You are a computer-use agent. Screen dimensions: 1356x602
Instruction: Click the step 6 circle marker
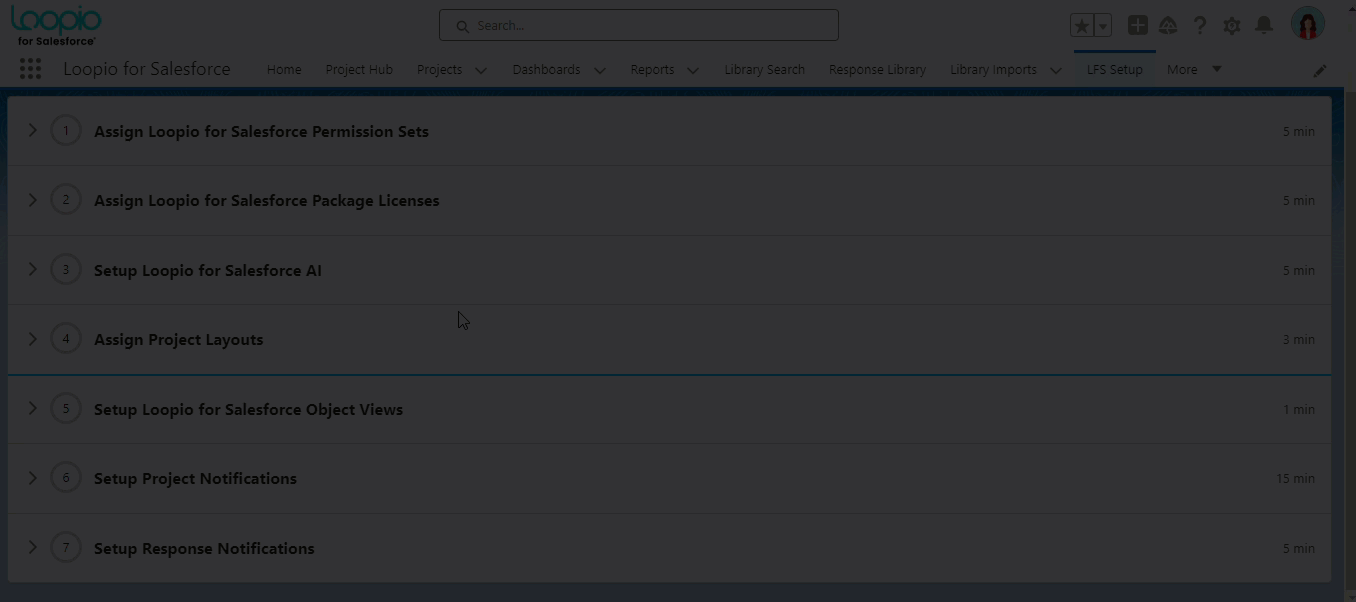tap(66, 478)
